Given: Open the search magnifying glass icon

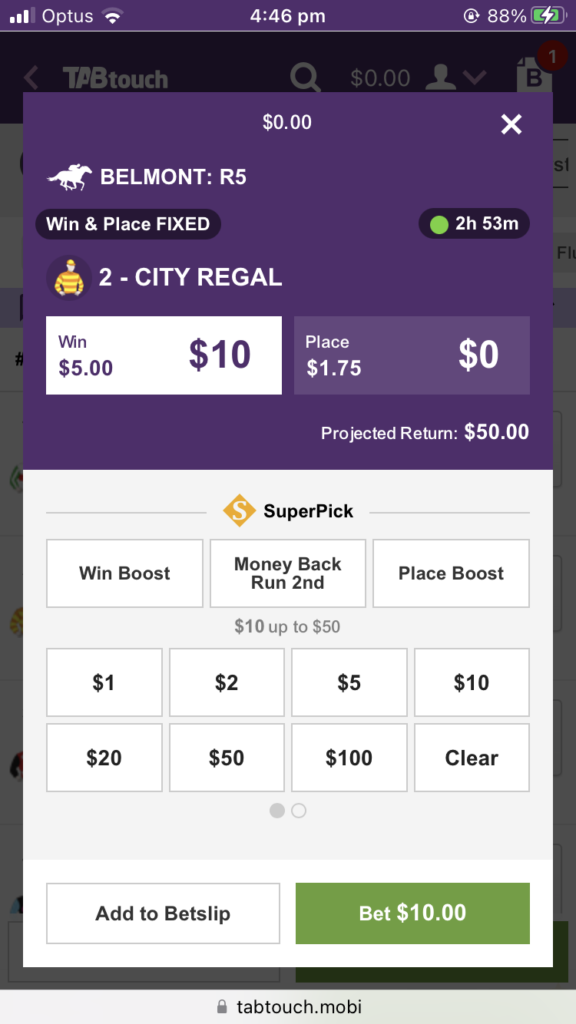Looking at the screenshot, I should [305, 77].
